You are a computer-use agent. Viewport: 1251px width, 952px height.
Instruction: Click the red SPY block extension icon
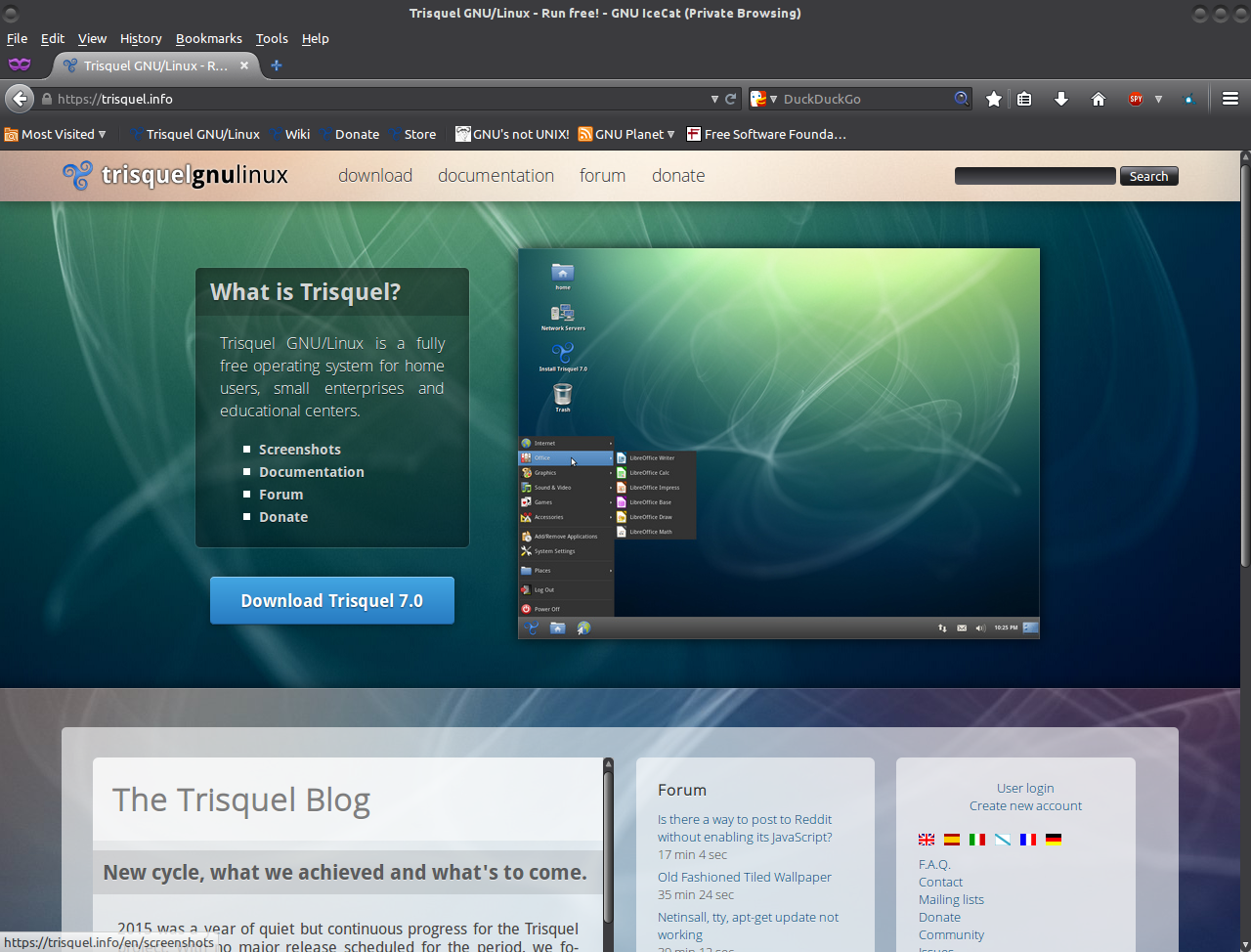coord(1136,99)
